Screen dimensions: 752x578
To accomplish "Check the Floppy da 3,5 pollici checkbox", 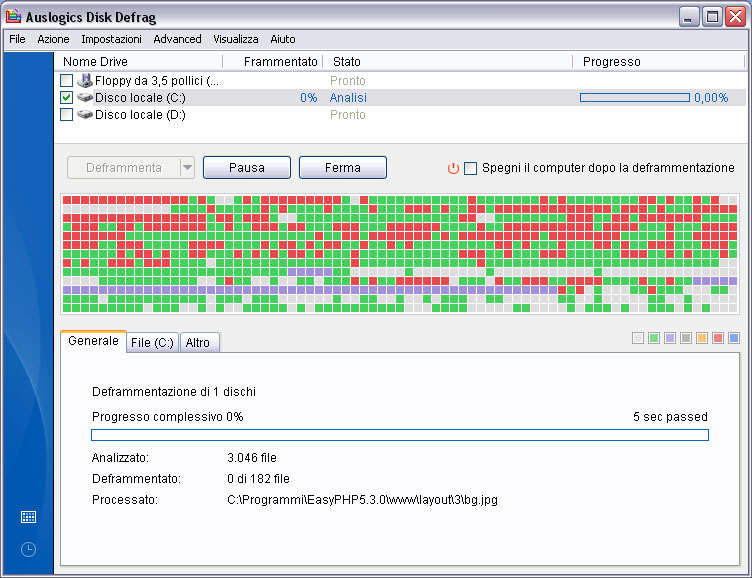I will [x=67, y=80].
